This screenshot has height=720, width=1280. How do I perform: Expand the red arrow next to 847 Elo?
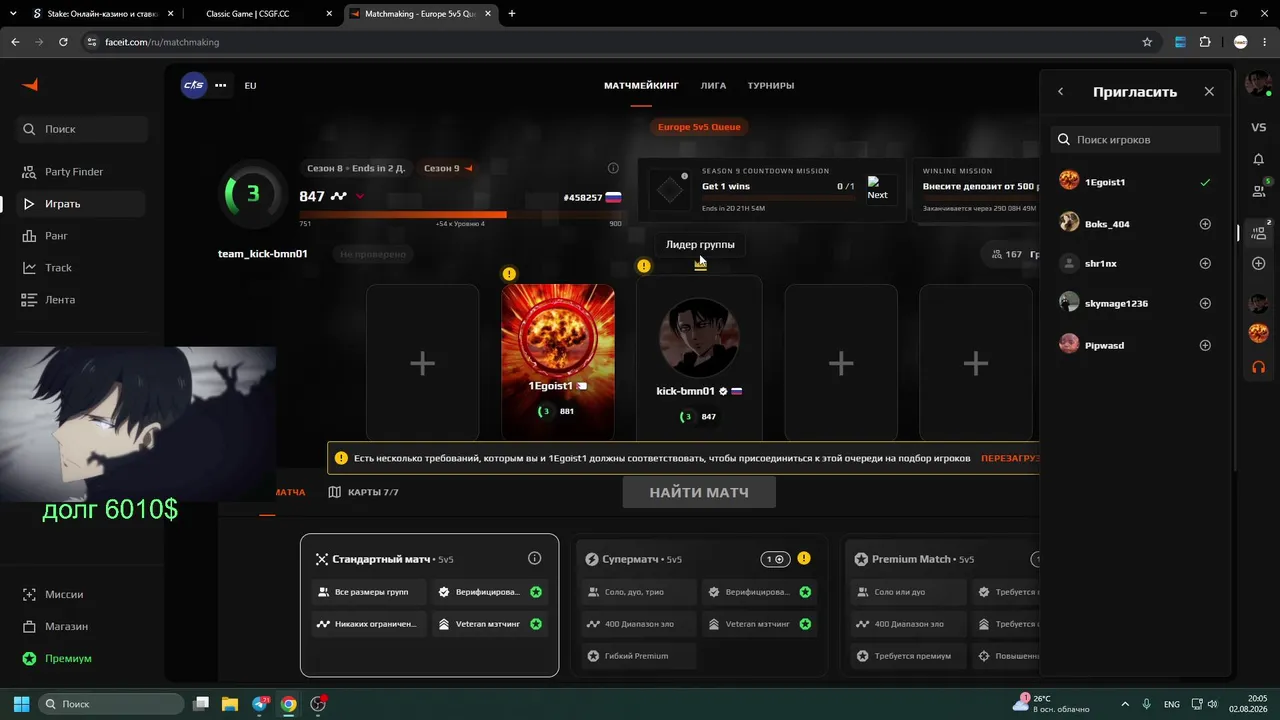[360, 197]
